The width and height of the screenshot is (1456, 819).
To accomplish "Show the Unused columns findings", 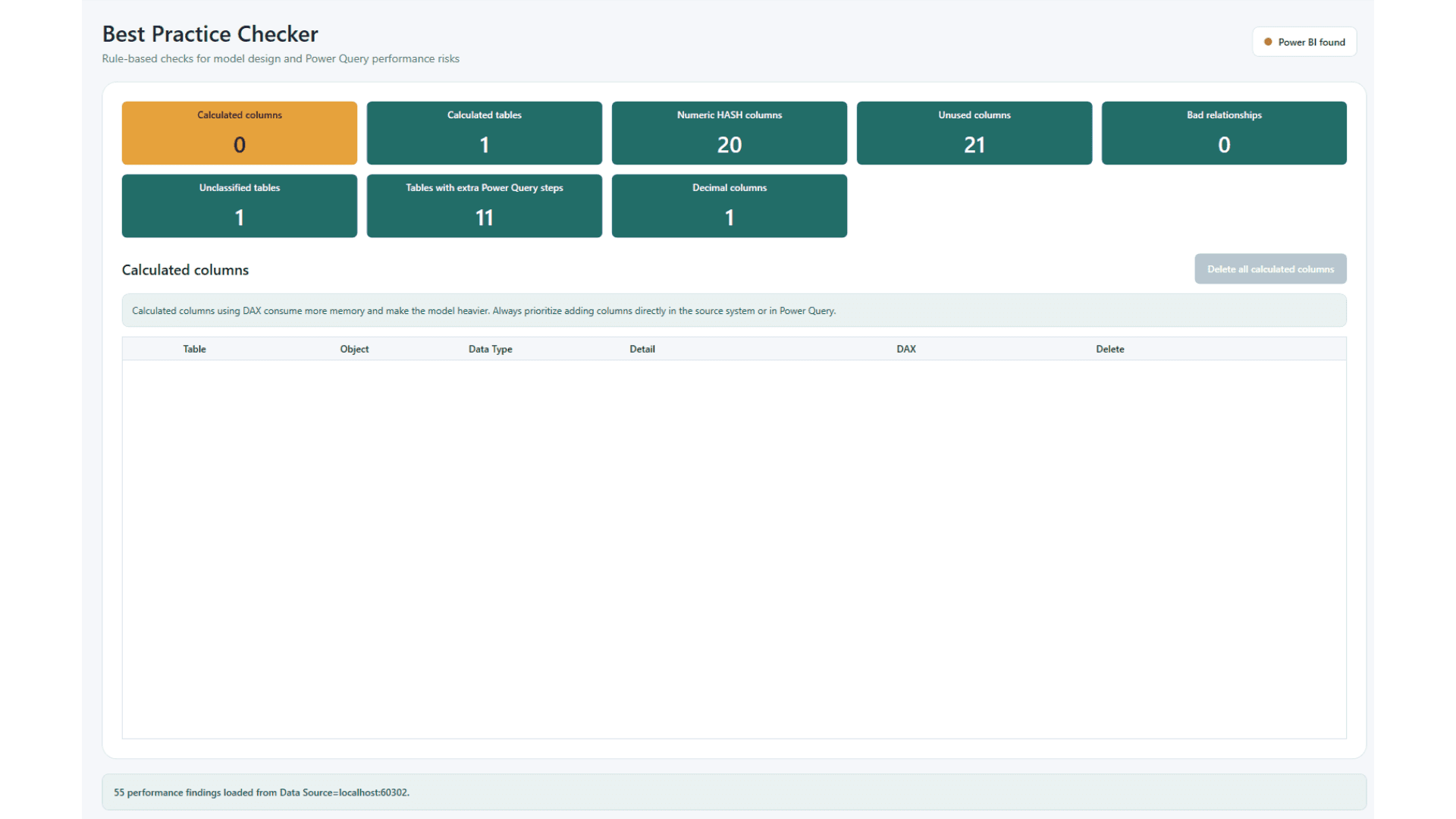I will [x=974, y=133].
